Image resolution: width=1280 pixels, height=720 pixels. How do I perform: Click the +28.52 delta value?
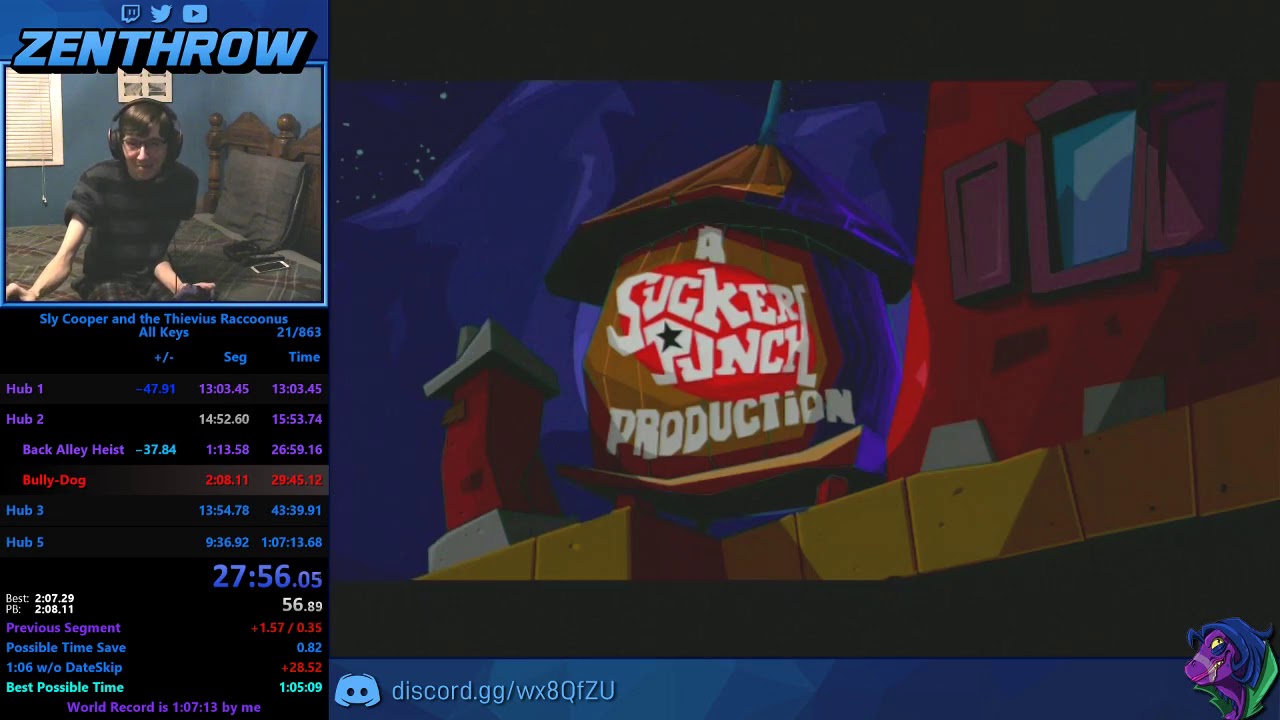(x=301, y=668)
